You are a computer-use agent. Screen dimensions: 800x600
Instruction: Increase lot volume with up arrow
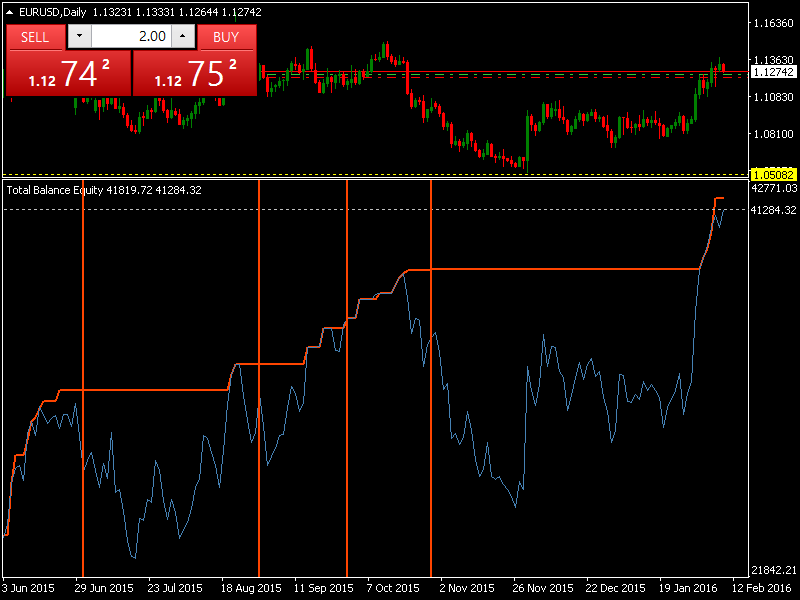[183, 36]
